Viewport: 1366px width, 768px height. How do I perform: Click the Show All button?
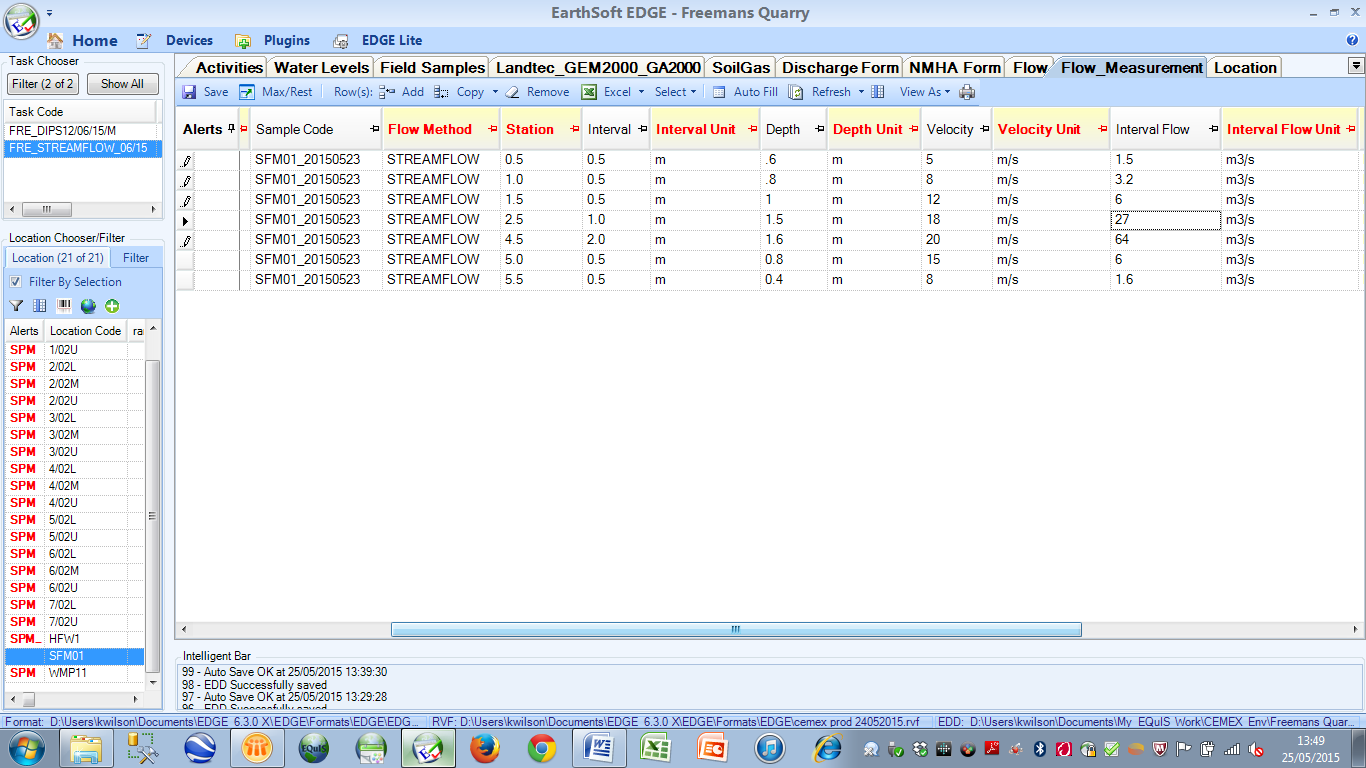[x=122, y=84]
